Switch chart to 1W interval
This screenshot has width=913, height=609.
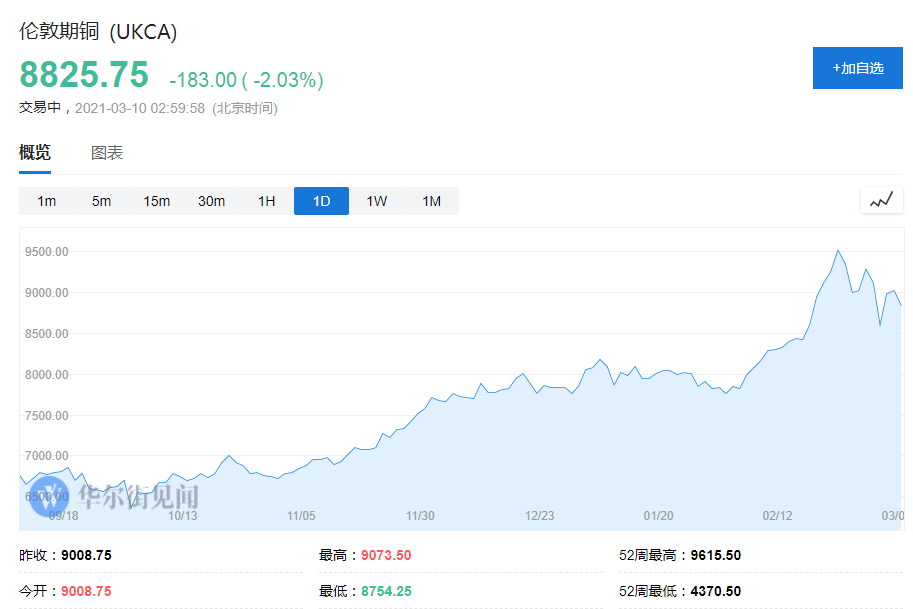[376, 201]
